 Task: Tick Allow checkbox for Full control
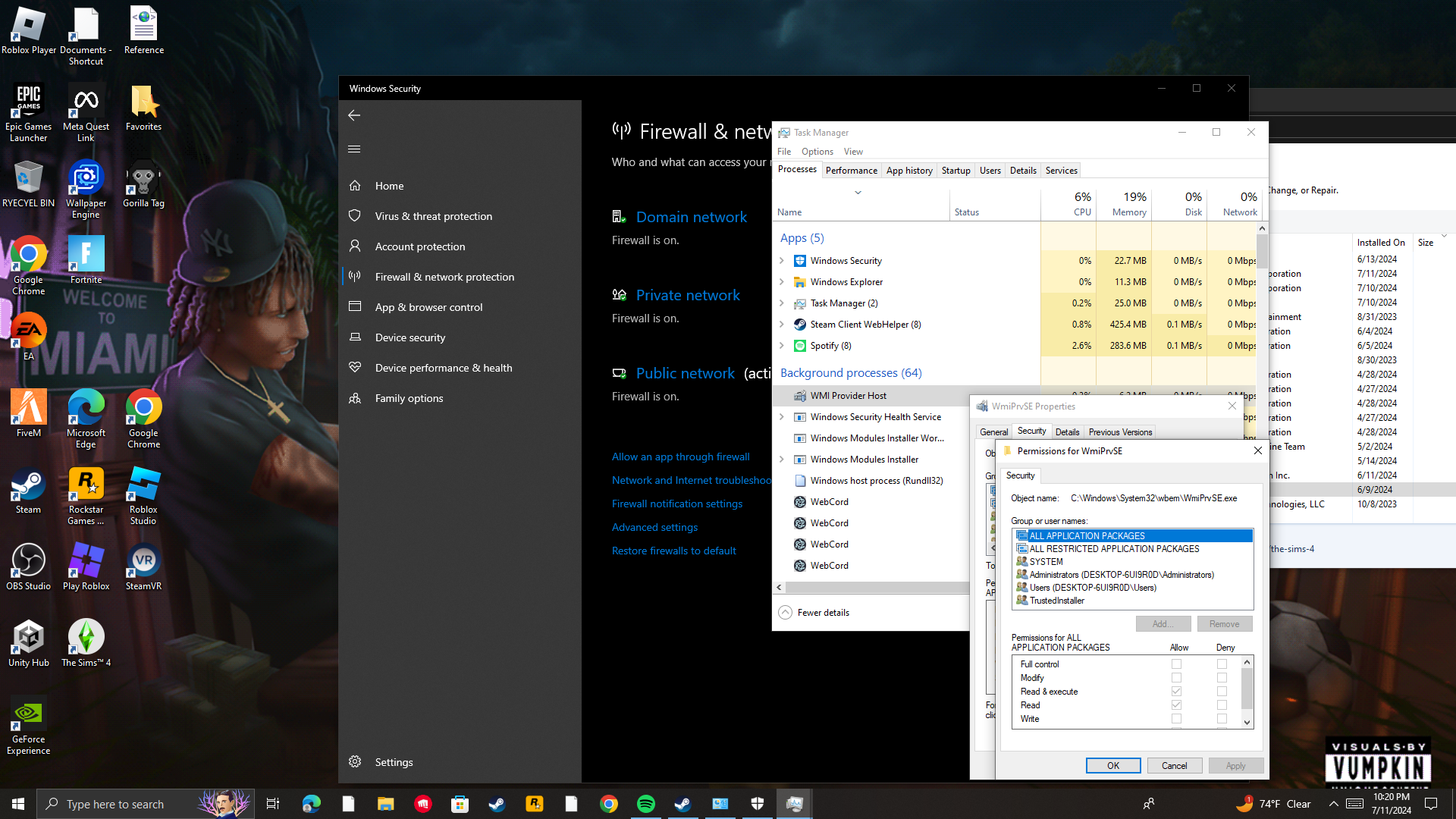[x=1176, y=664]
